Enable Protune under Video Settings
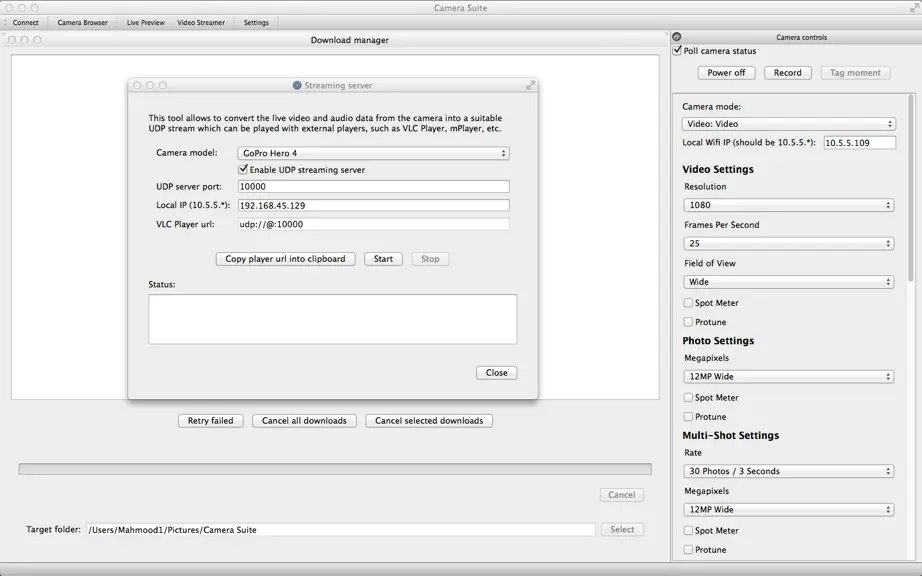 coord(688,322)
